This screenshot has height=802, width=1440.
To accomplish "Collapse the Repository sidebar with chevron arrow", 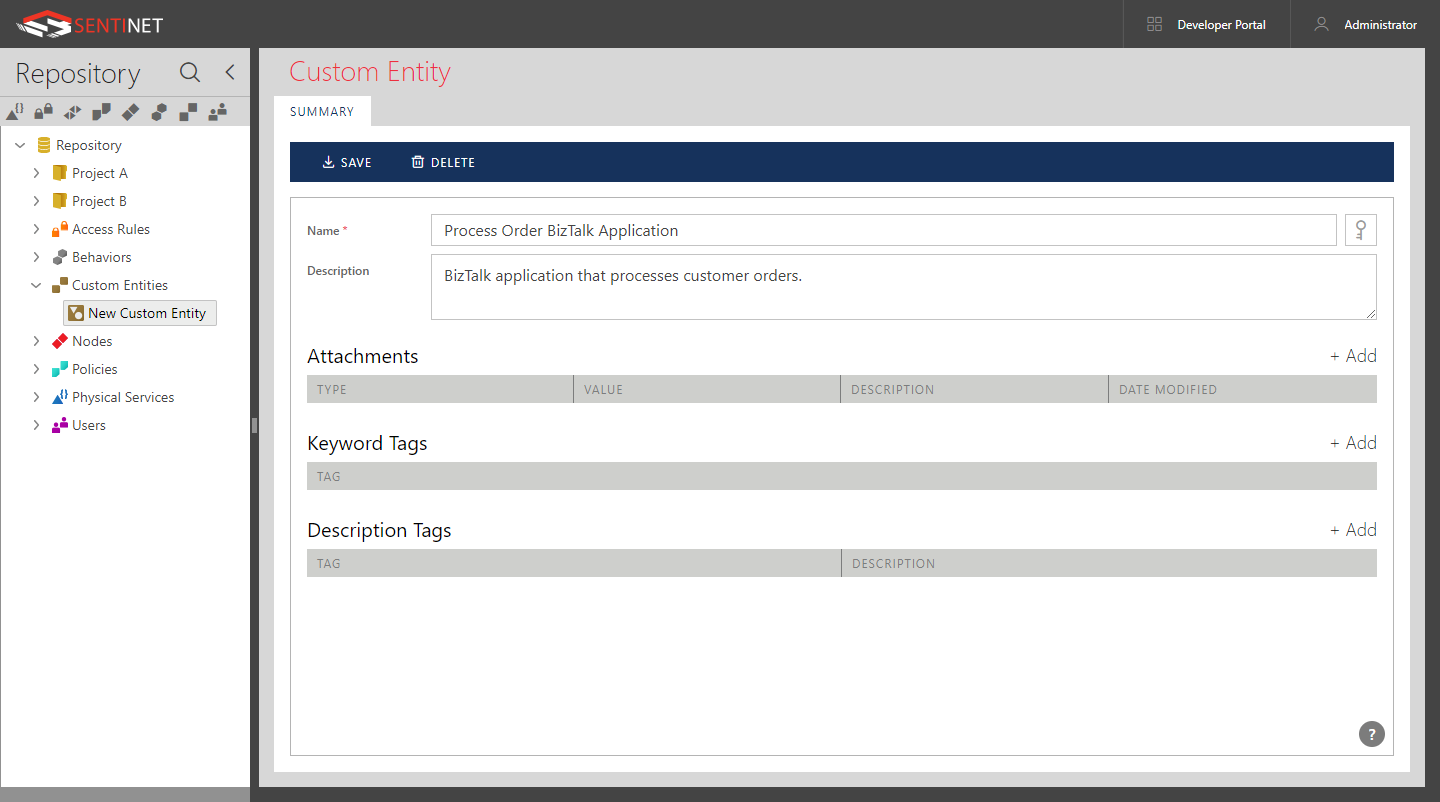I will (x=228, y=72).
